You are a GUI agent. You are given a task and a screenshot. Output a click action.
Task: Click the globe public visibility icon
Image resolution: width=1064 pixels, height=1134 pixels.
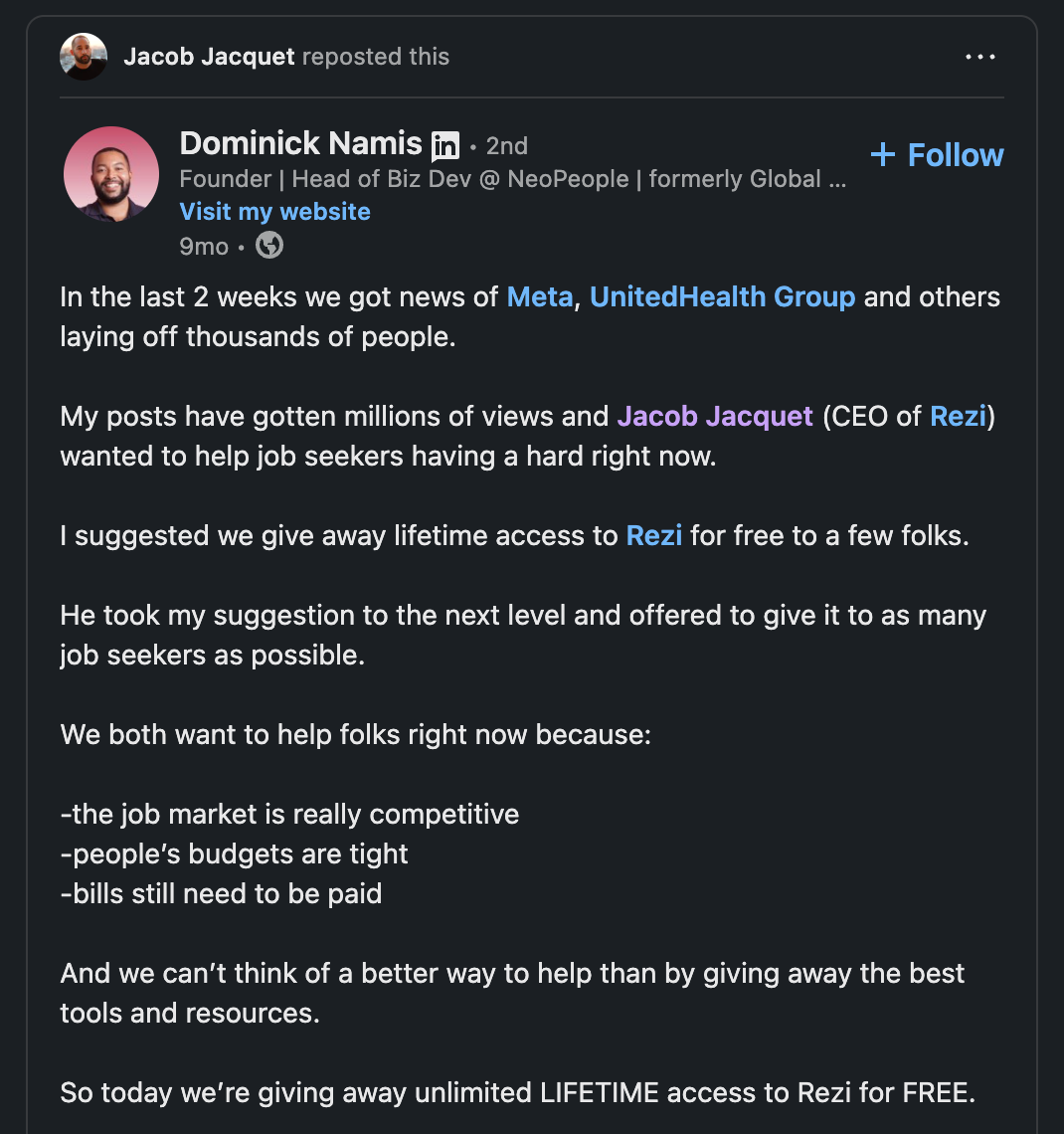[269, 245]
